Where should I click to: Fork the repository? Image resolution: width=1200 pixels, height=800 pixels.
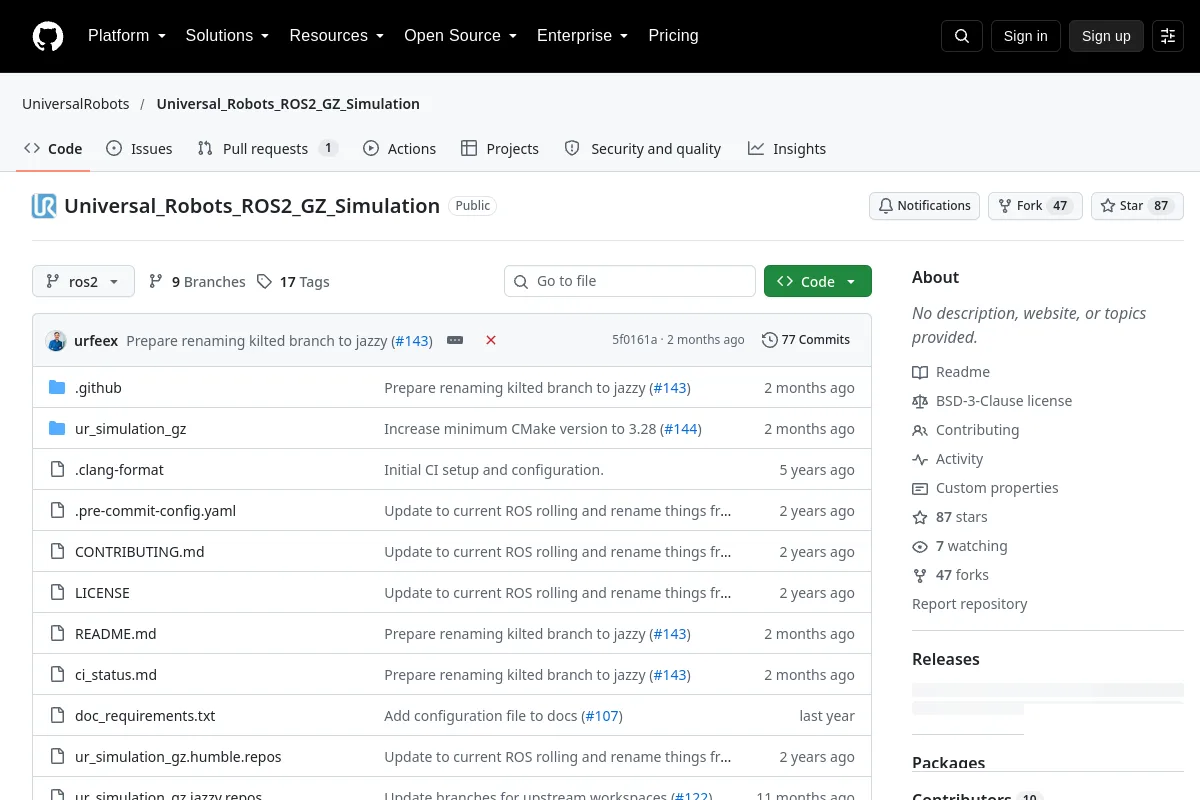pos(1035,206)
